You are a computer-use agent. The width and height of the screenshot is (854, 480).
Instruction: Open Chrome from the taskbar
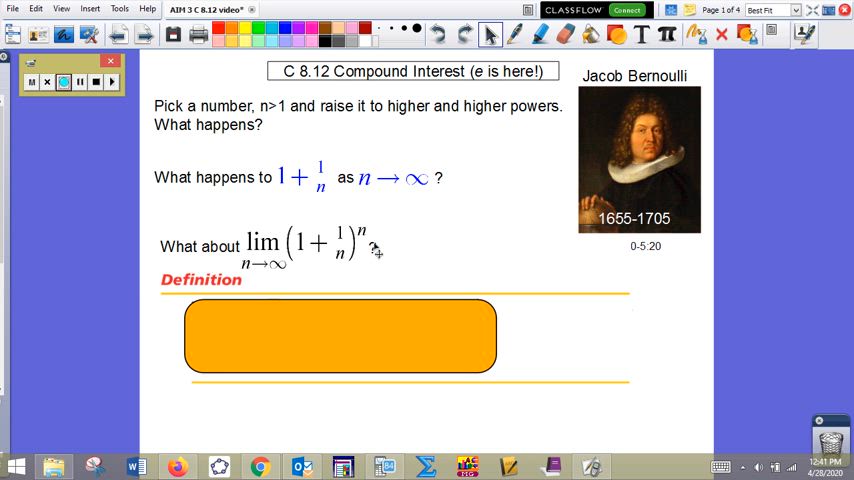tap(260, 467)
